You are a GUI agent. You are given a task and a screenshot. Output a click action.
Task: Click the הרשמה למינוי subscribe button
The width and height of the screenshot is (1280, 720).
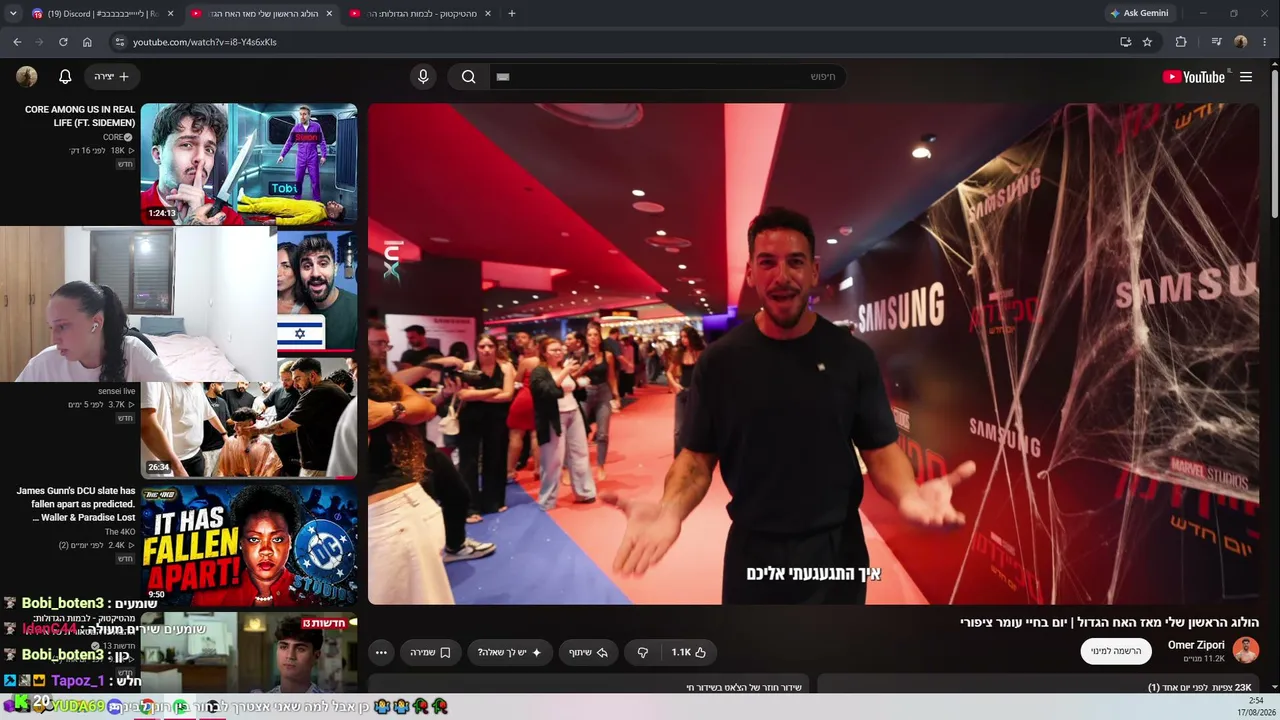click(1116, 651)
